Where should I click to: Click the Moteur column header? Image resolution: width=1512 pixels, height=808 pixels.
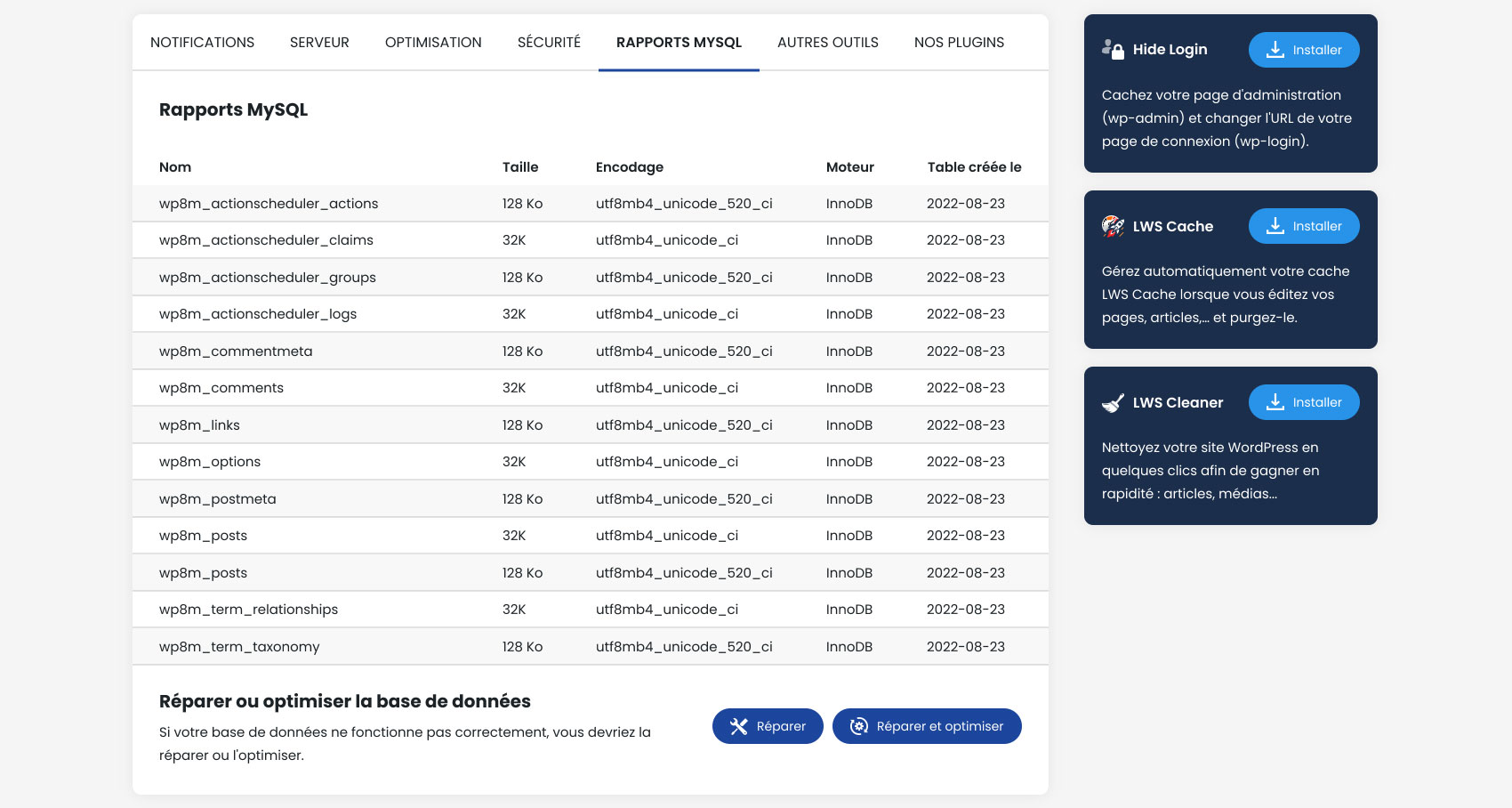pyautogui.click(x=850, y=167)
